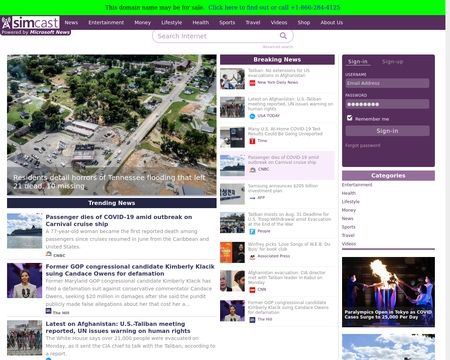The width and height of the screenshot is (450, 360).
Task: Click the New York Daily News source icon
Action: point(252,83)
